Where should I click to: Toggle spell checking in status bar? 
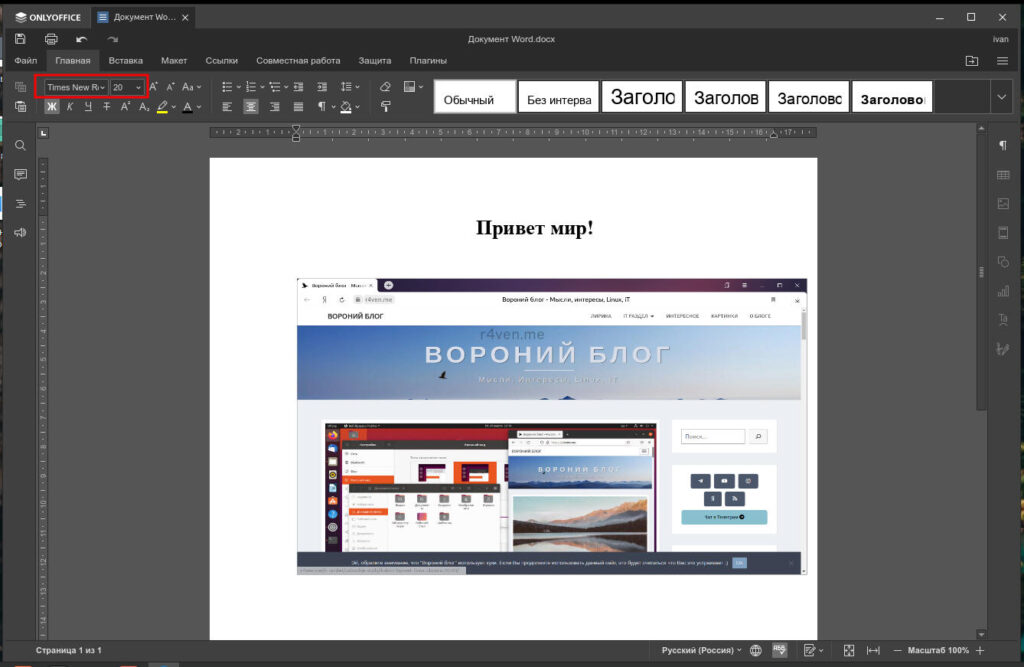click(x=779, y=650)
